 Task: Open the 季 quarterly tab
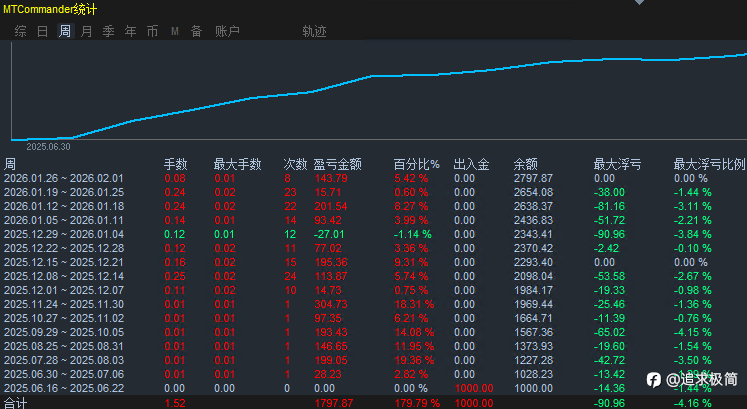click(108, 31)
